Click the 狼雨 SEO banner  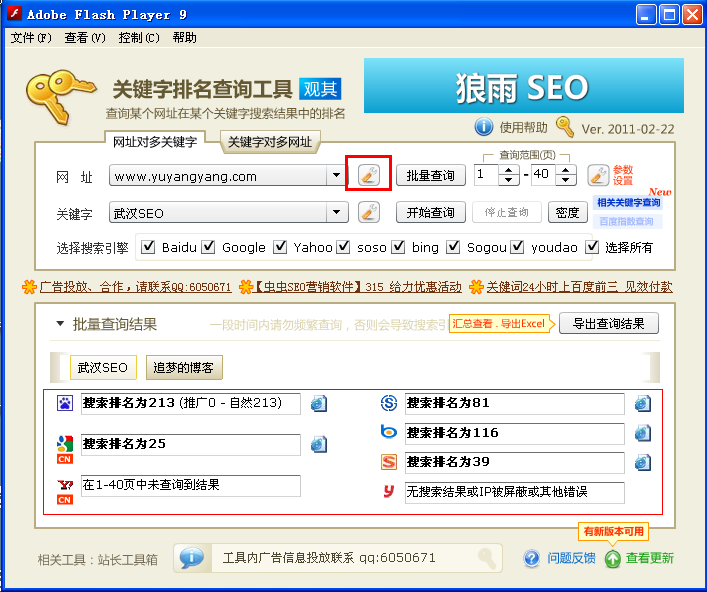523,85
